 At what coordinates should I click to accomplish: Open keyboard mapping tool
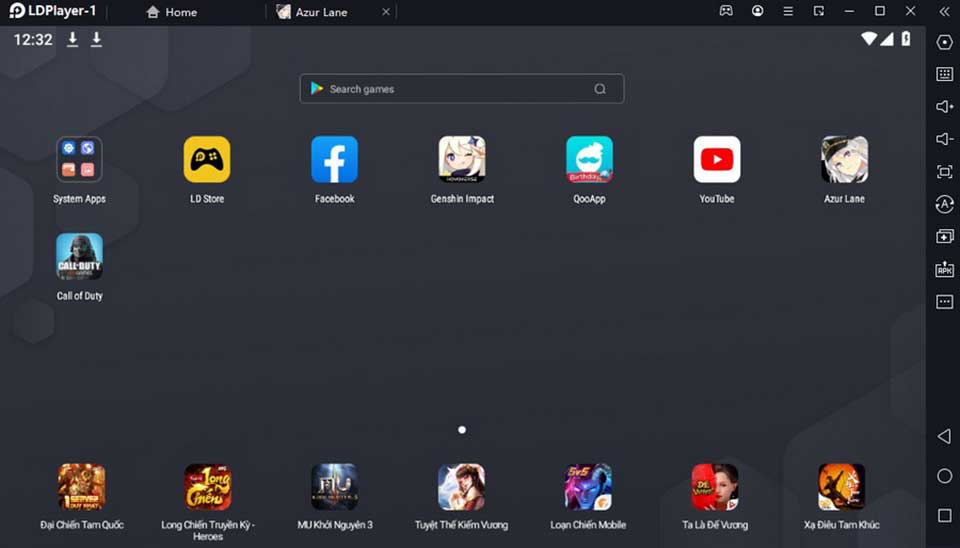click(x=945, y=75)
